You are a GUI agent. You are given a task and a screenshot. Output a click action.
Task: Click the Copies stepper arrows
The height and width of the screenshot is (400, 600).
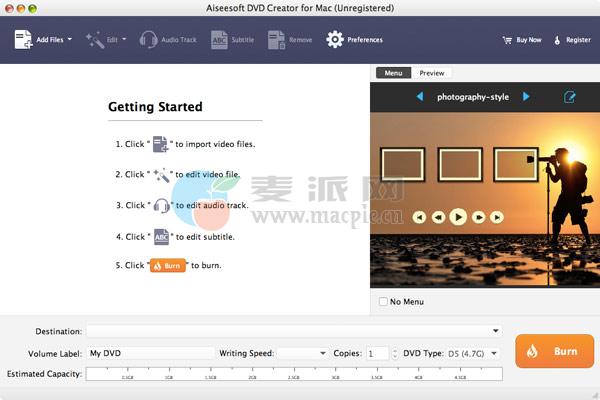[395, 353]
